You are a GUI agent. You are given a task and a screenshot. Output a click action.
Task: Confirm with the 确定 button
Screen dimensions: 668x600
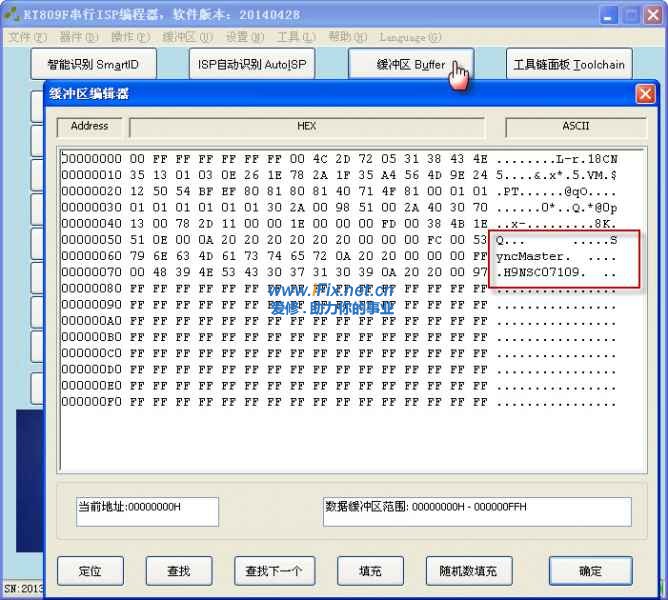pos(590,571)
